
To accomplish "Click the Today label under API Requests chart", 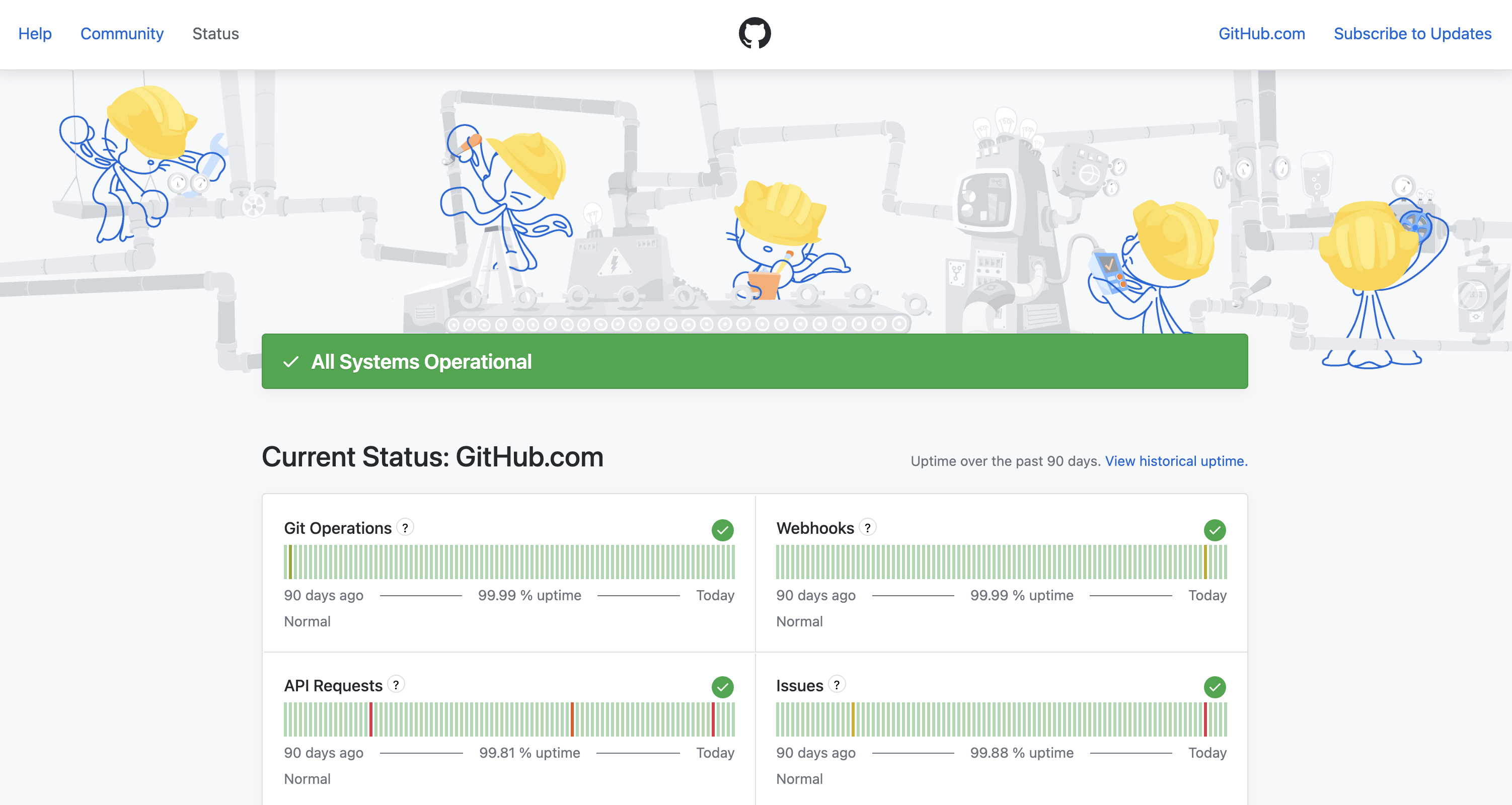I will click(715, 753).
